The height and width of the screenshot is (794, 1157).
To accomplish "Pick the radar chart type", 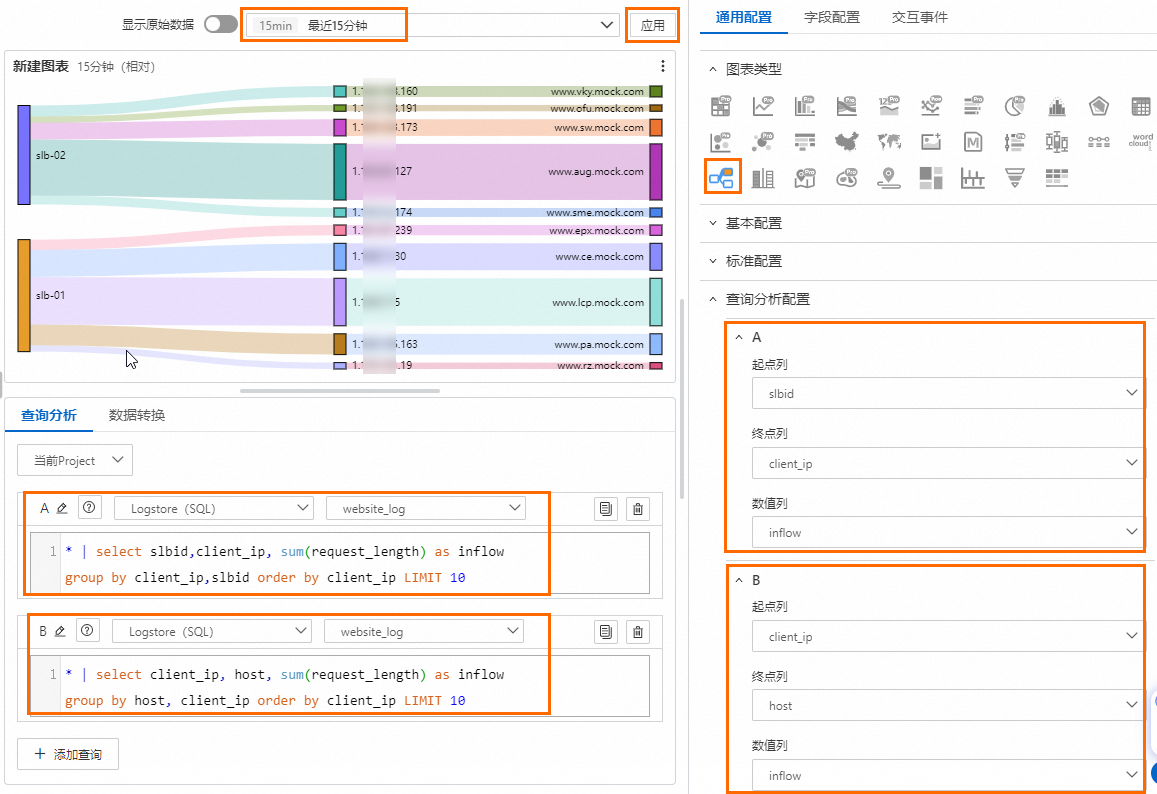I will [1099, 106].
